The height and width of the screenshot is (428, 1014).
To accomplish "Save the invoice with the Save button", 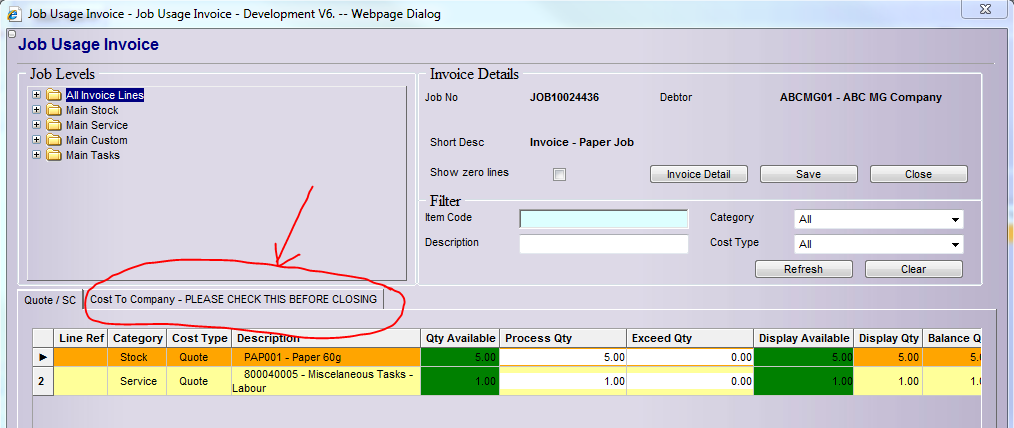I will click(x=808, y=174).
